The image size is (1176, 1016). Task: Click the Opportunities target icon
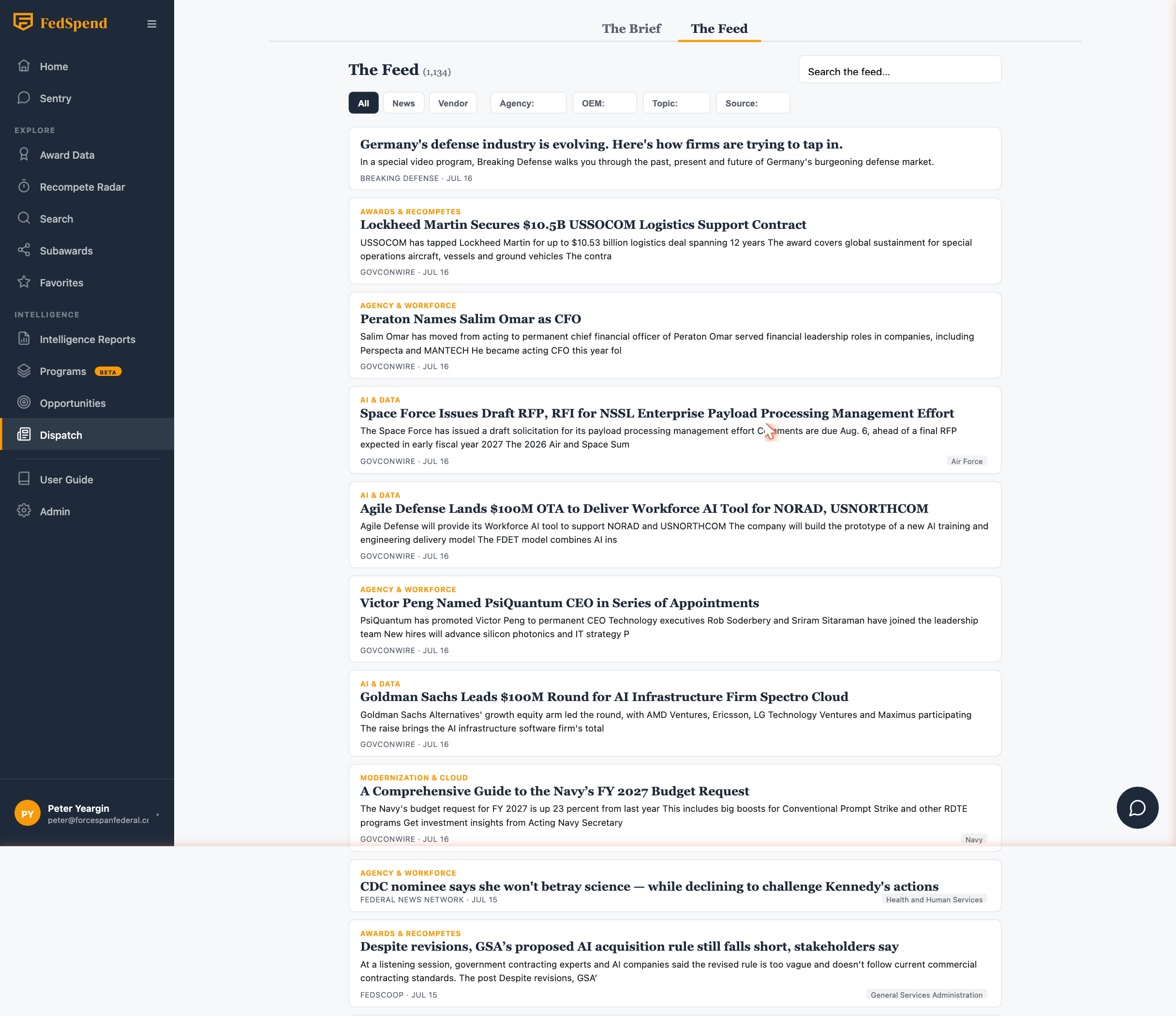tap(24, 403)
